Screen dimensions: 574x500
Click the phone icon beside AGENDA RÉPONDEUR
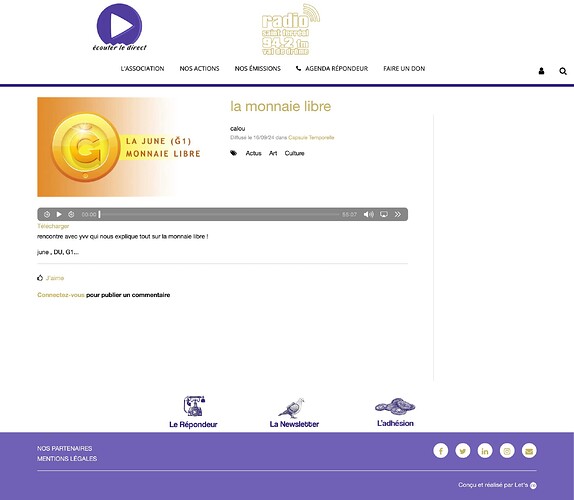click(298, 68)
